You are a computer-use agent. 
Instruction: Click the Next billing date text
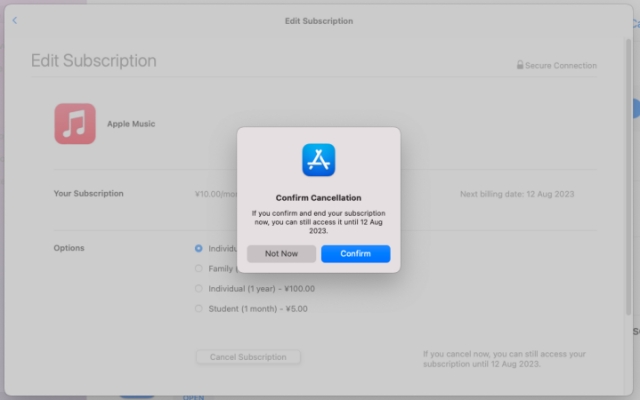(517, 194)
